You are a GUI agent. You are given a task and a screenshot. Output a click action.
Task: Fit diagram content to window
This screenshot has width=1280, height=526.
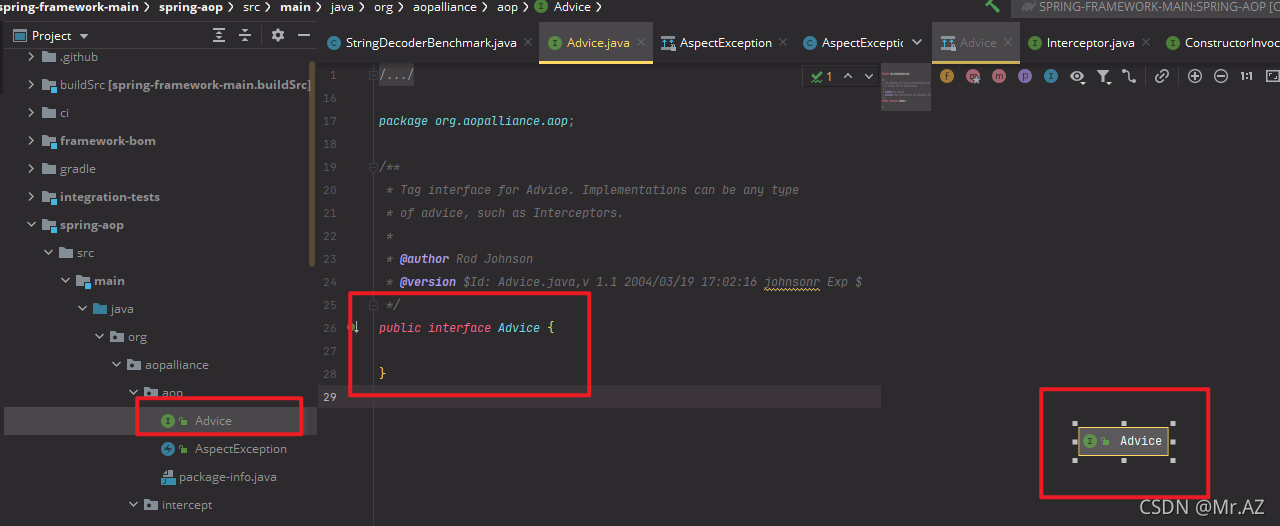(x=1272, y=76)
